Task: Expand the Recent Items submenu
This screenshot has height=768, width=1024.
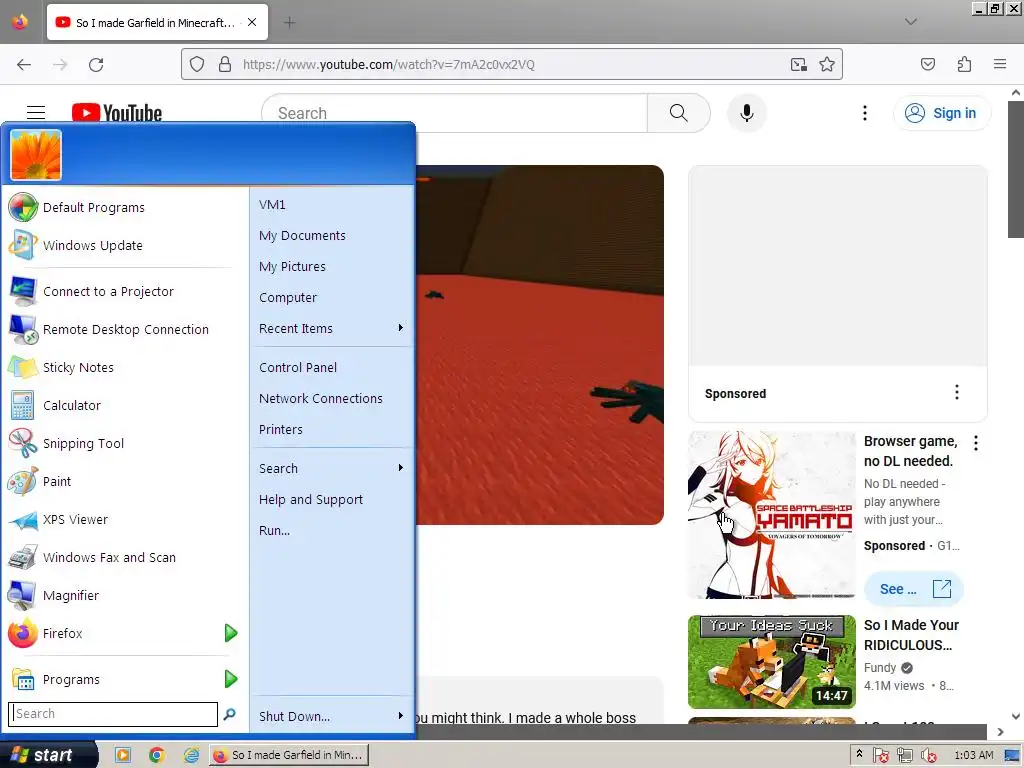Action: click(x=332, y=328)
